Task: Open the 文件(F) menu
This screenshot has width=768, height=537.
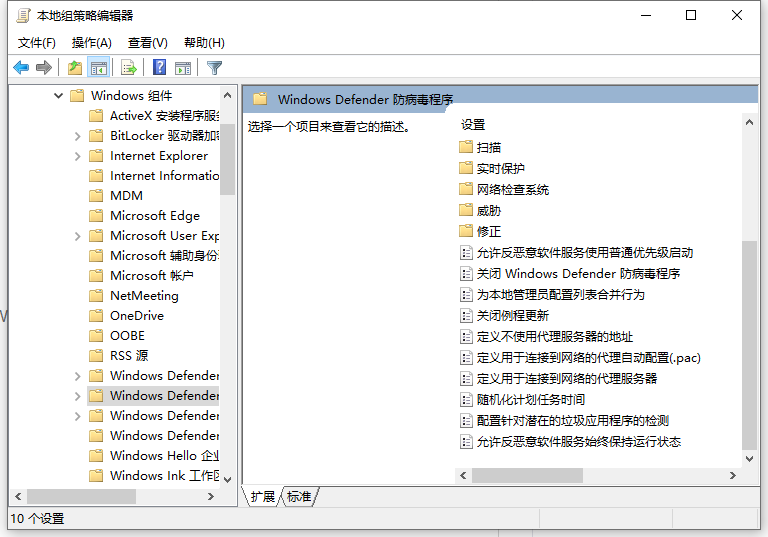Action: (37, 43)
